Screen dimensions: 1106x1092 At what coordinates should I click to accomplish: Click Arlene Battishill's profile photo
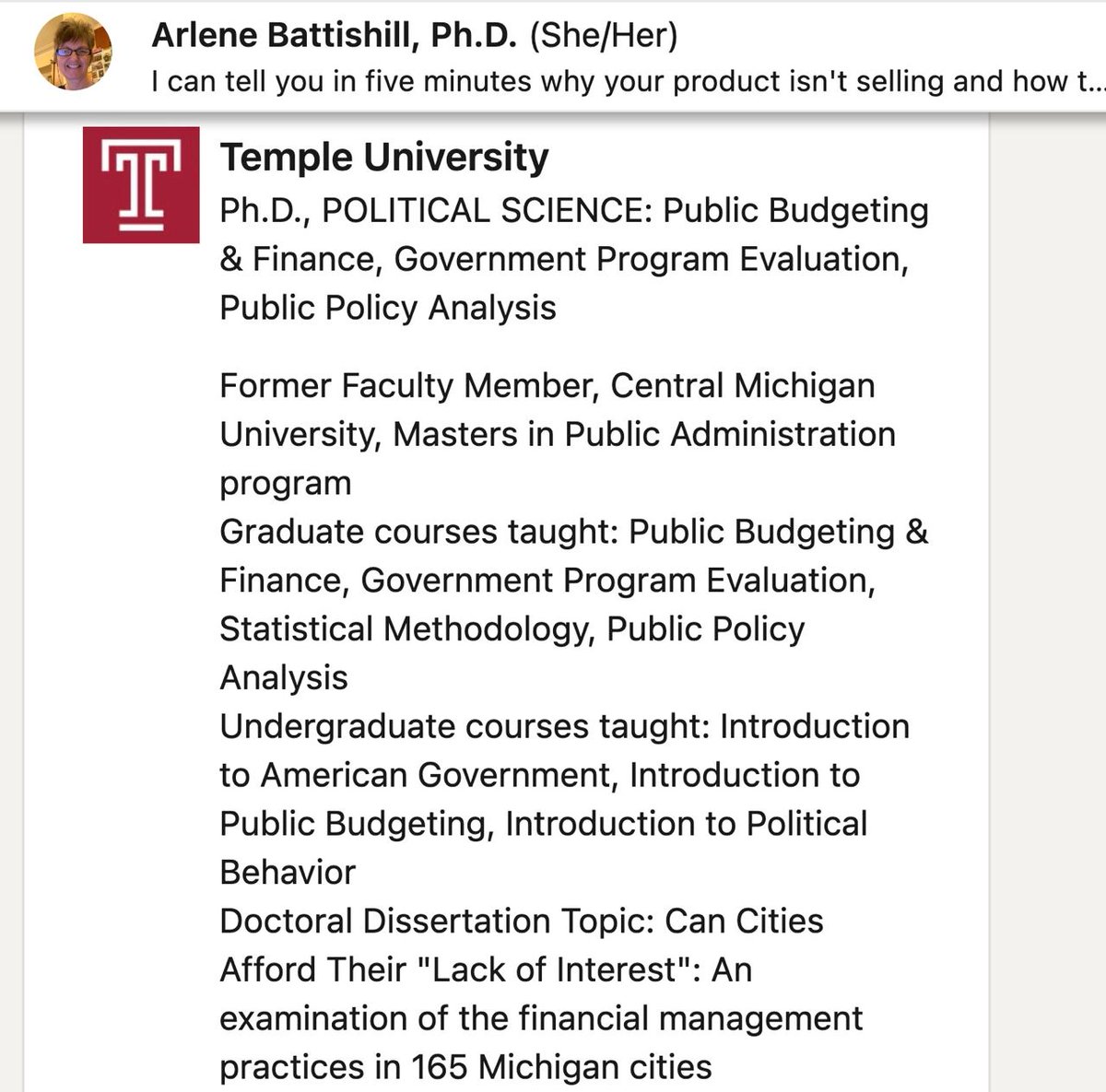click(73, 52)
